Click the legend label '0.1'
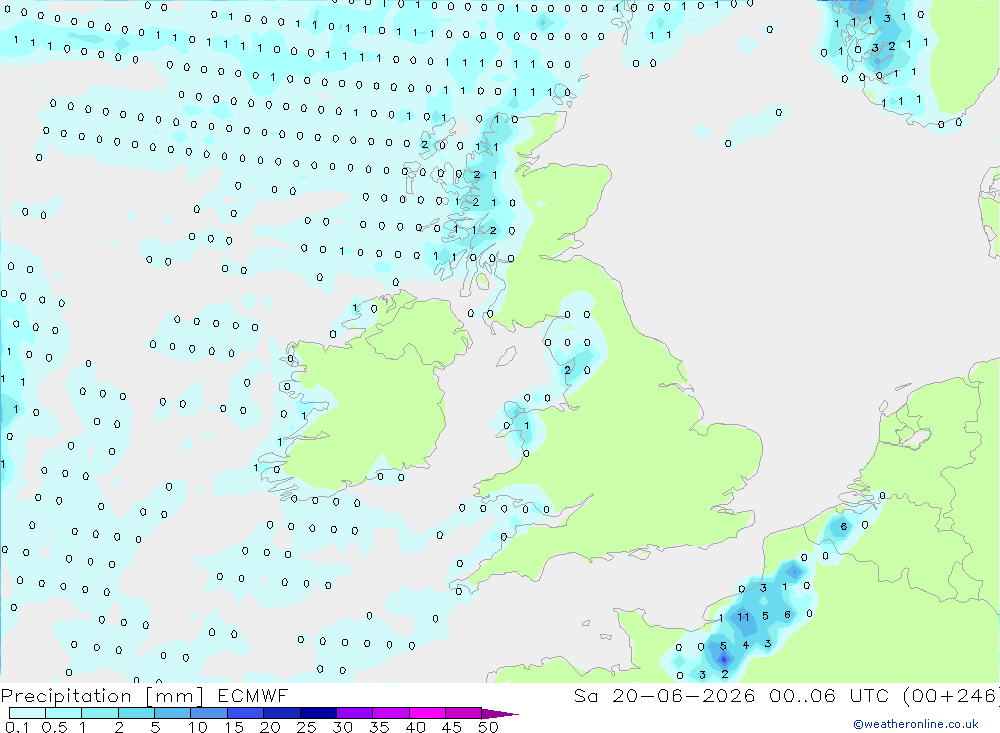This screenshot has width=1000, height=733. (x=17, y=727)
